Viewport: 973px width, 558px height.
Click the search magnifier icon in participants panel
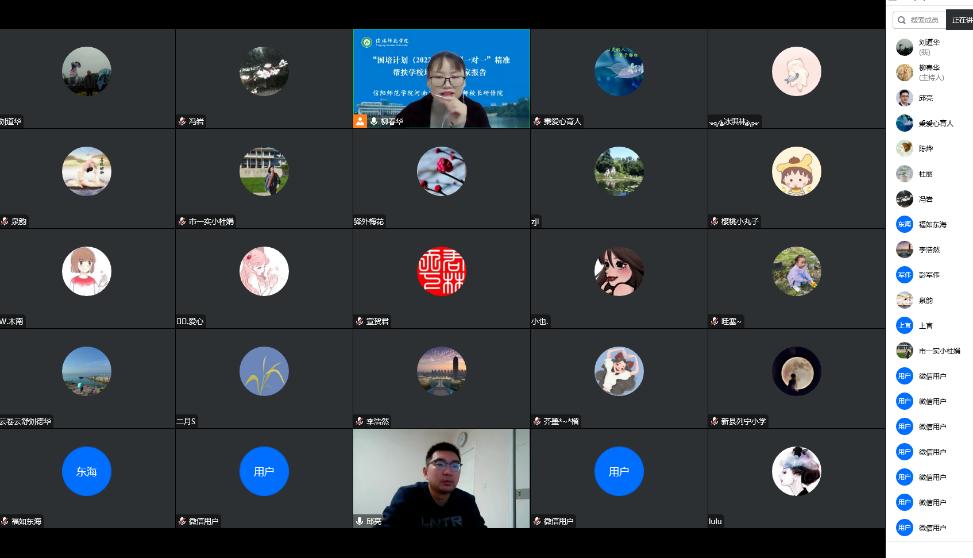(x=901, y=20)
